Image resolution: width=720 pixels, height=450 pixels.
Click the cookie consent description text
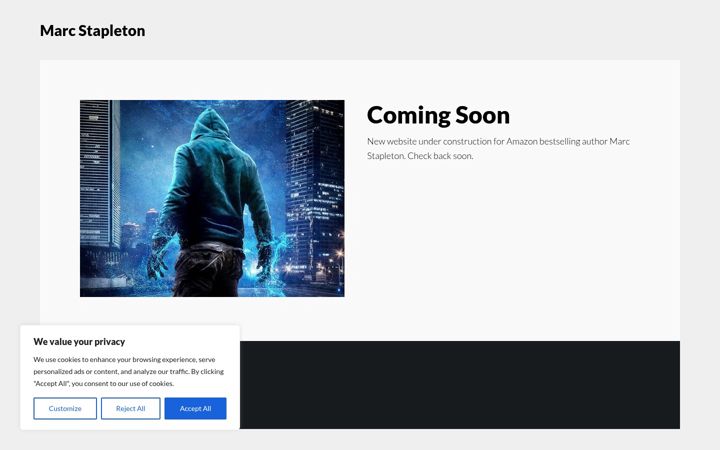[129, 371]
